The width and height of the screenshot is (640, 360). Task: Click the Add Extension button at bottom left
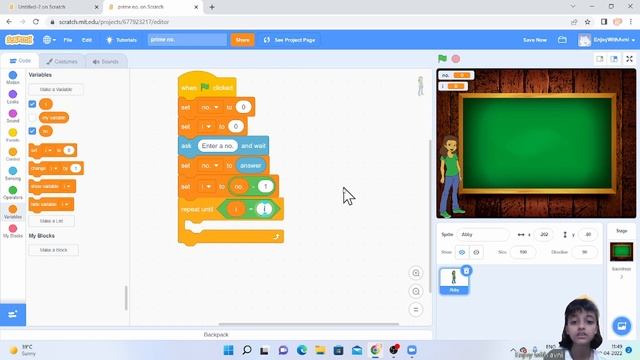tap(13, 314)
